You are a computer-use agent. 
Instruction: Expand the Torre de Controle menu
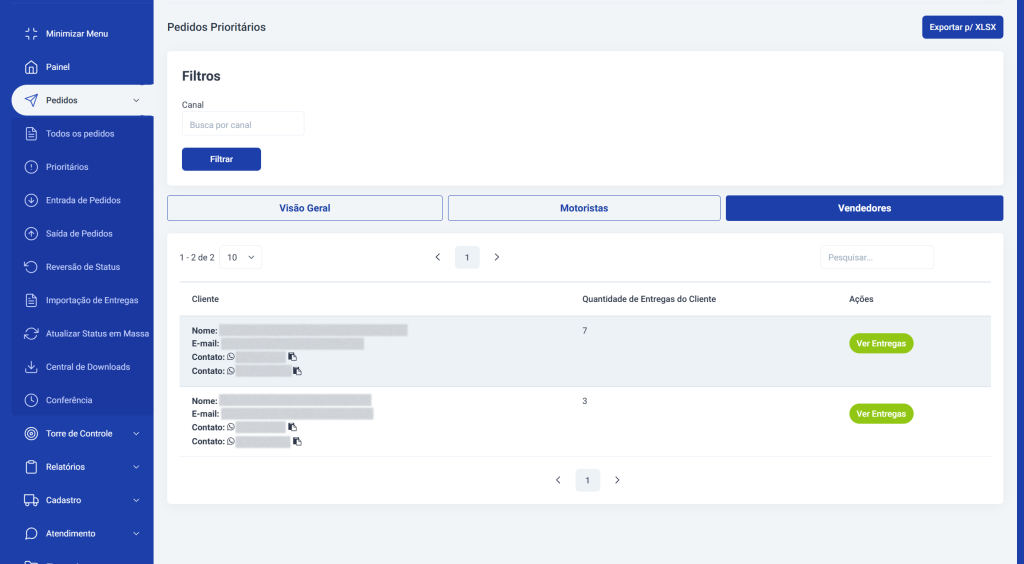click(x=136, y=434)
